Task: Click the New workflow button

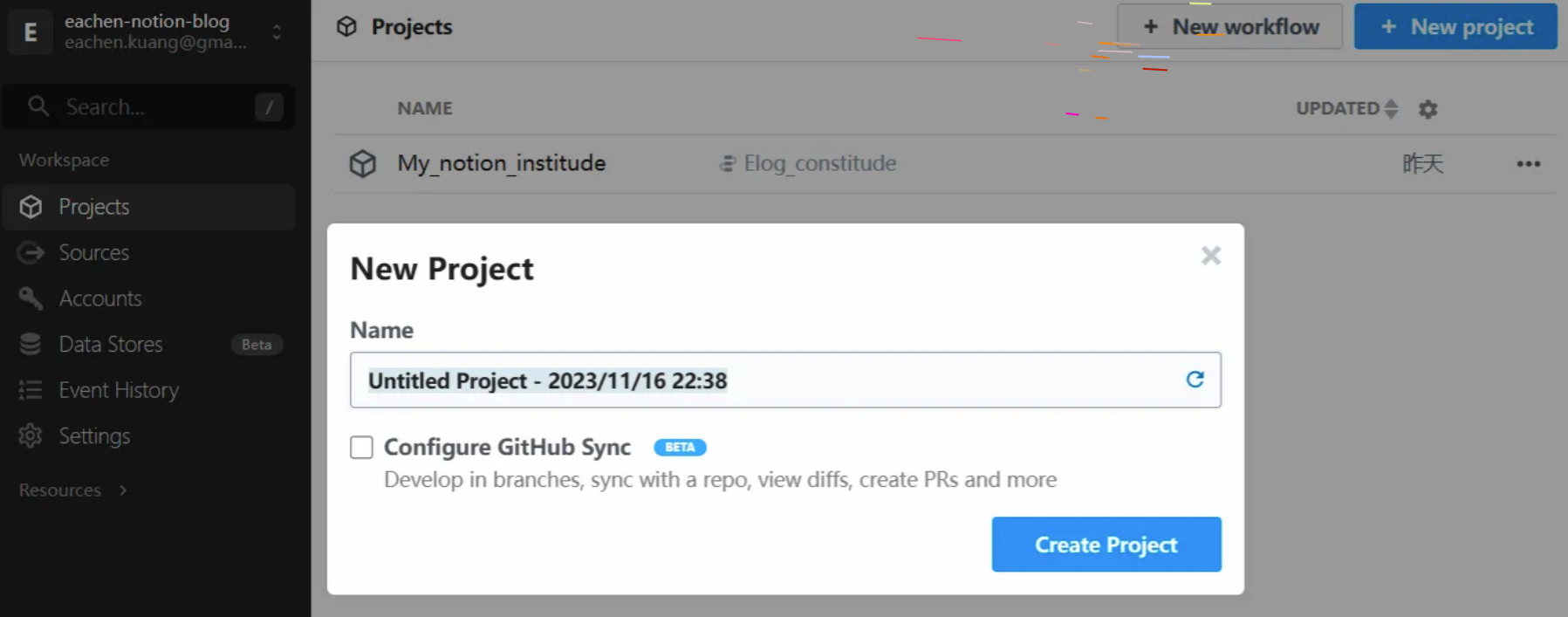Action: pyautogui.click(x=1230, y=27)
